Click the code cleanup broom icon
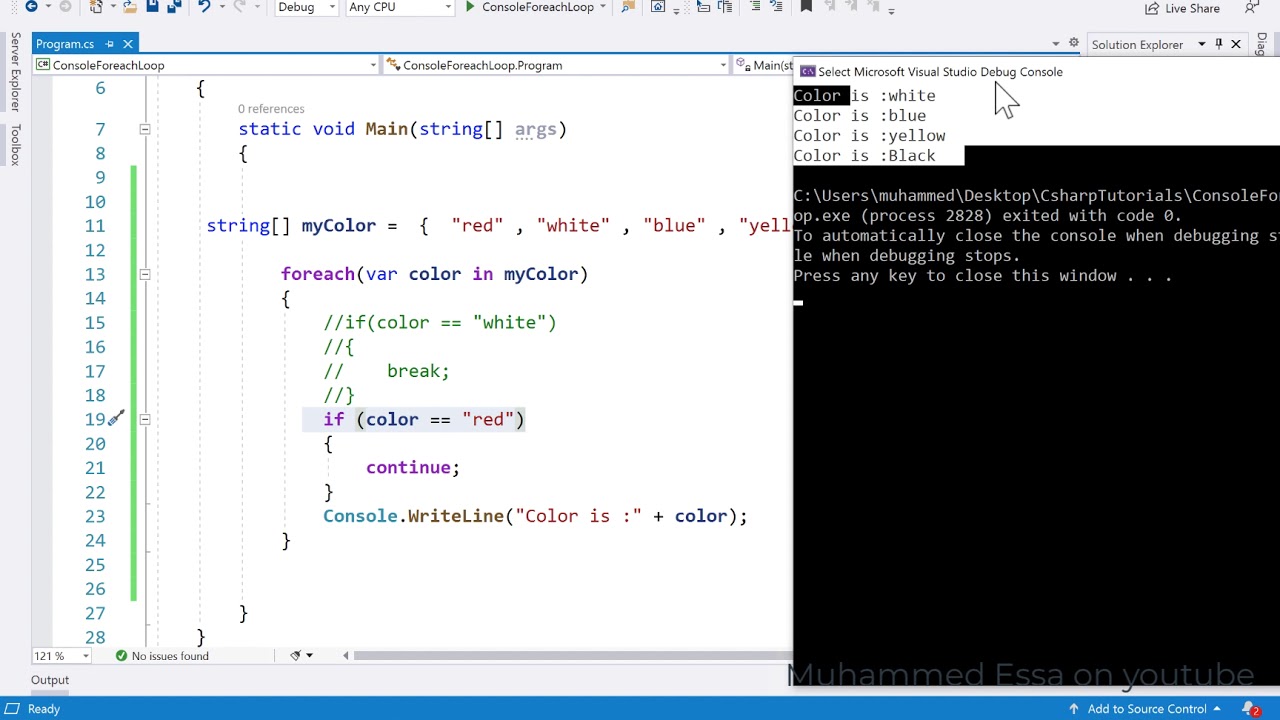Screen dimensions: 1280x720 point(295,656)
